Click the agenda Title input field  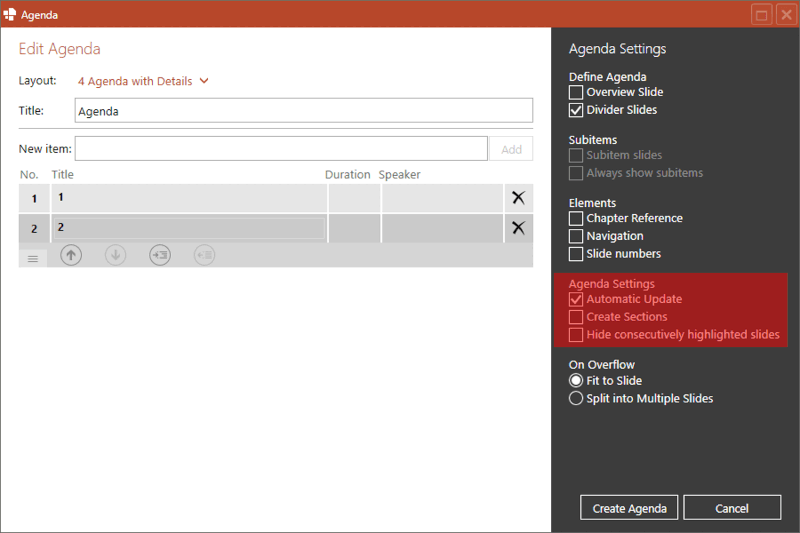point(303,111)
